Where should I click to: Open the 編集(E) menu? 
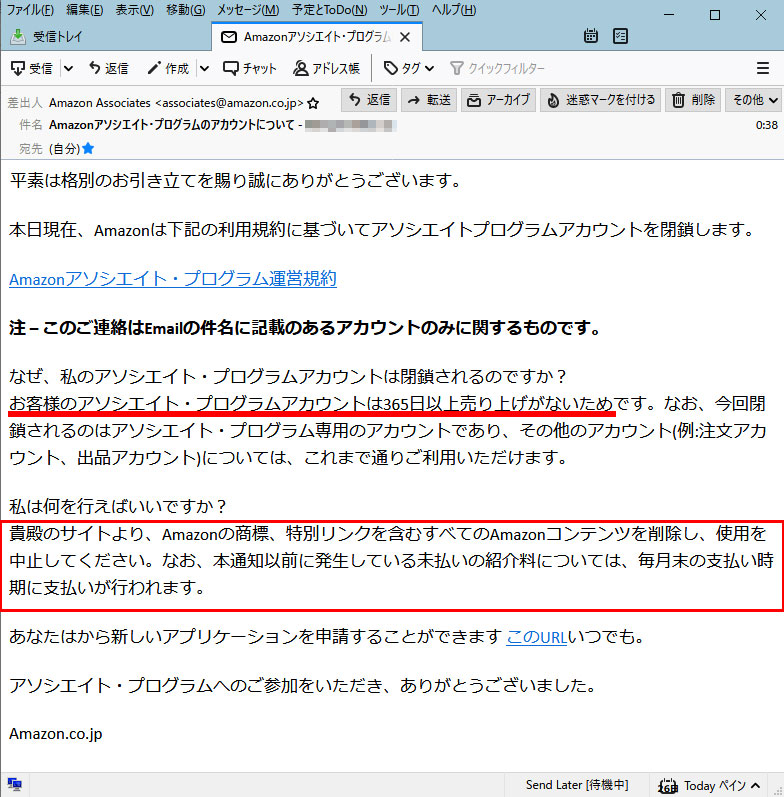click(x=84, y=10)
